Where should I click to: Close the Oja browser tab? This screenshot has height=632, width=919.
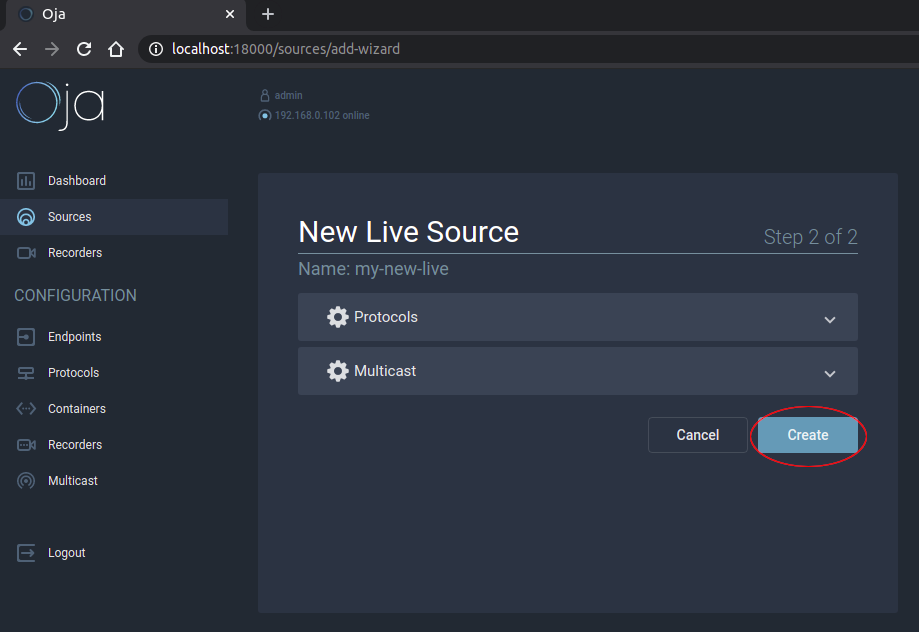[230, 14]
